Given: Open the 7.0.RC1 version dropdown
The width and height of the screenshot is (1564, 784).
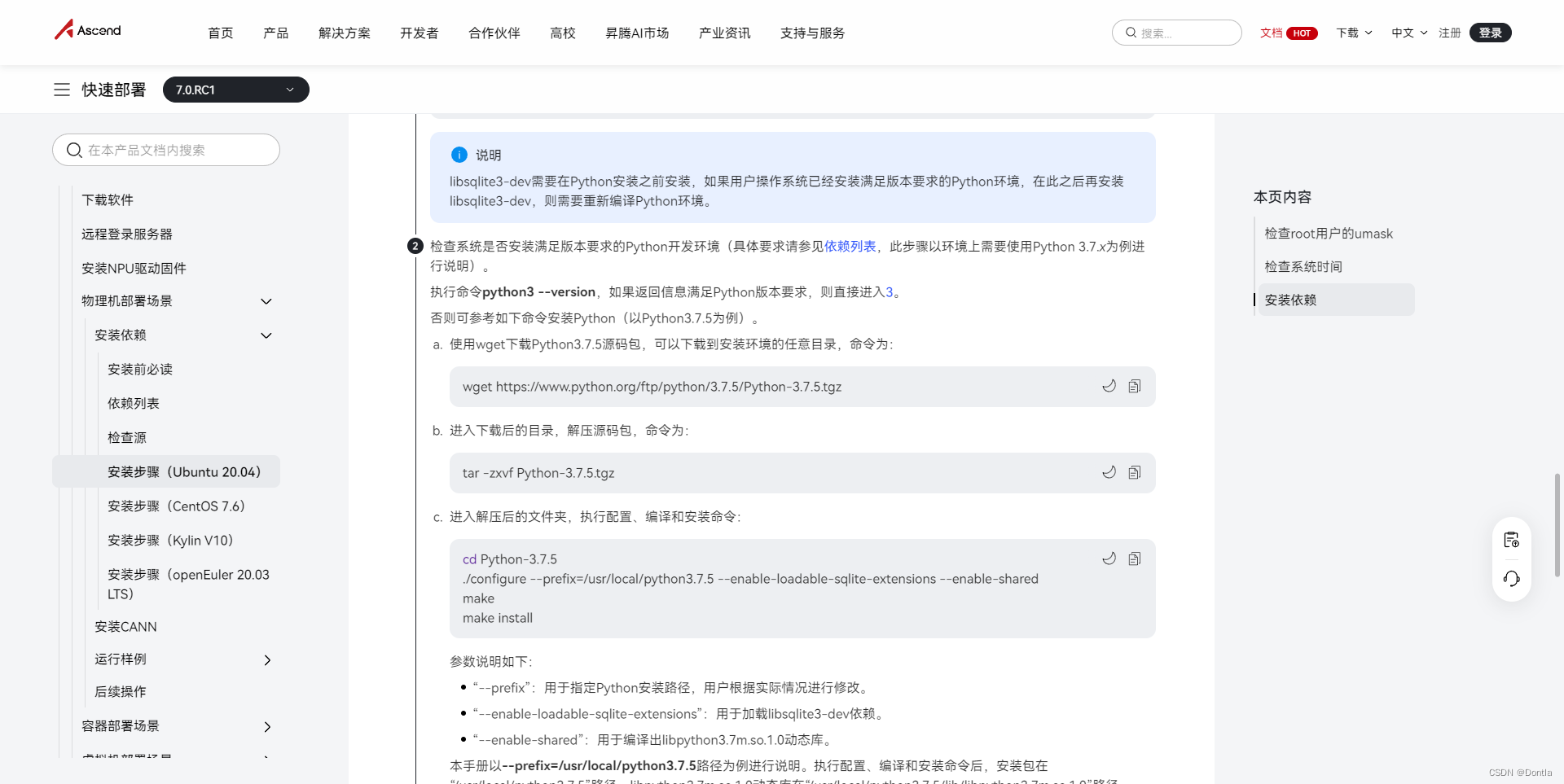Looking at the screenshot, I should click(235, 90).
